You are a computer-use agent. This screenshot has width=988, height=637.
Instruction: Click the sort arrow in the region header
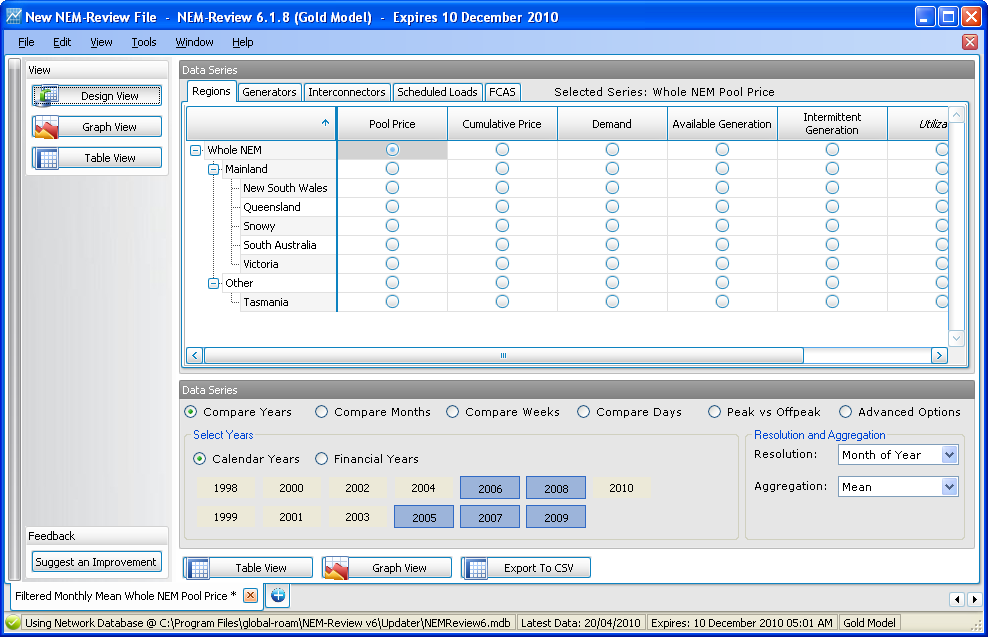[x=325, y=123]
